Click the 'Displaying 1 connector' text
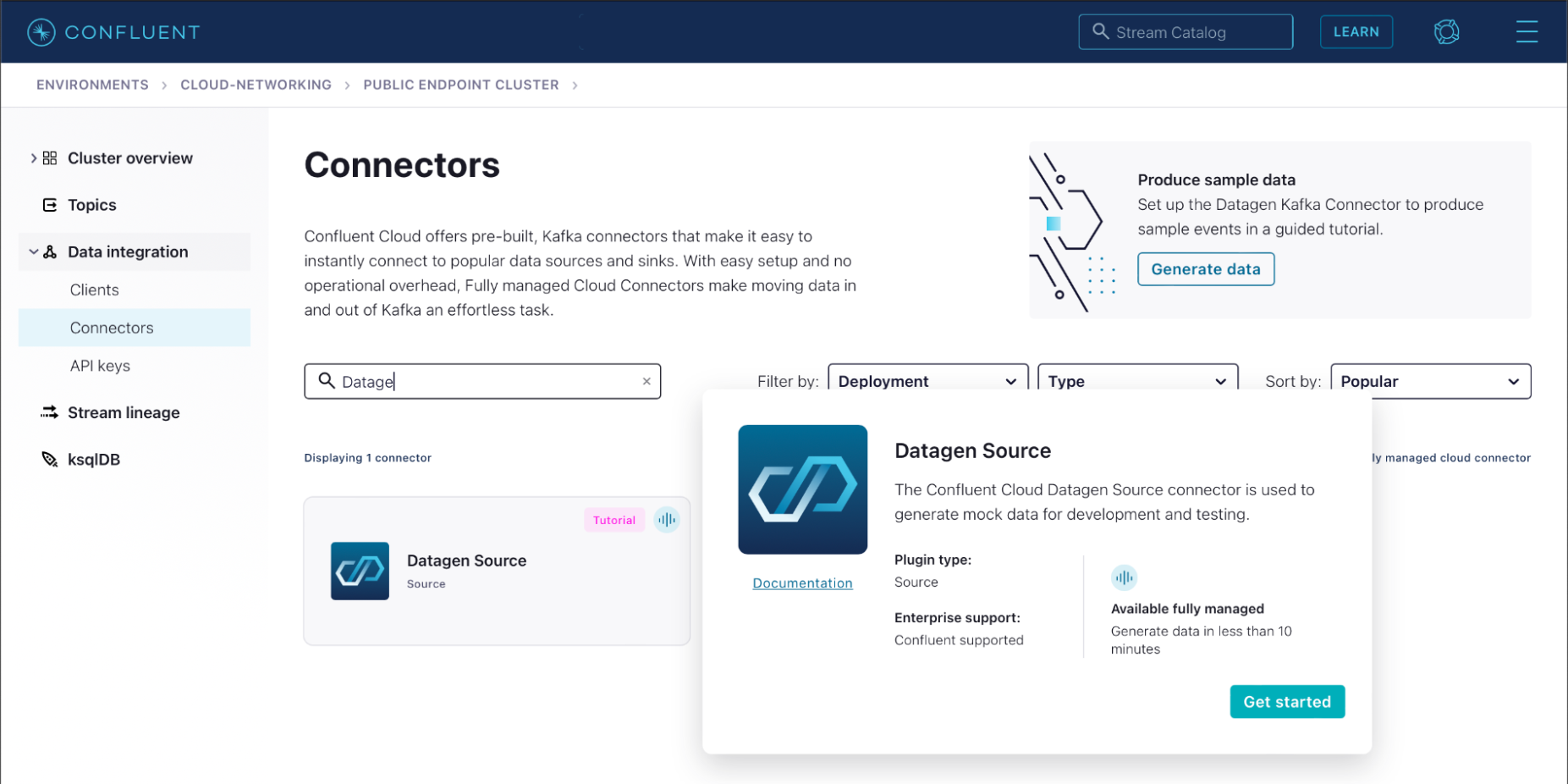1568x784 pixels. tap(368, 458)
